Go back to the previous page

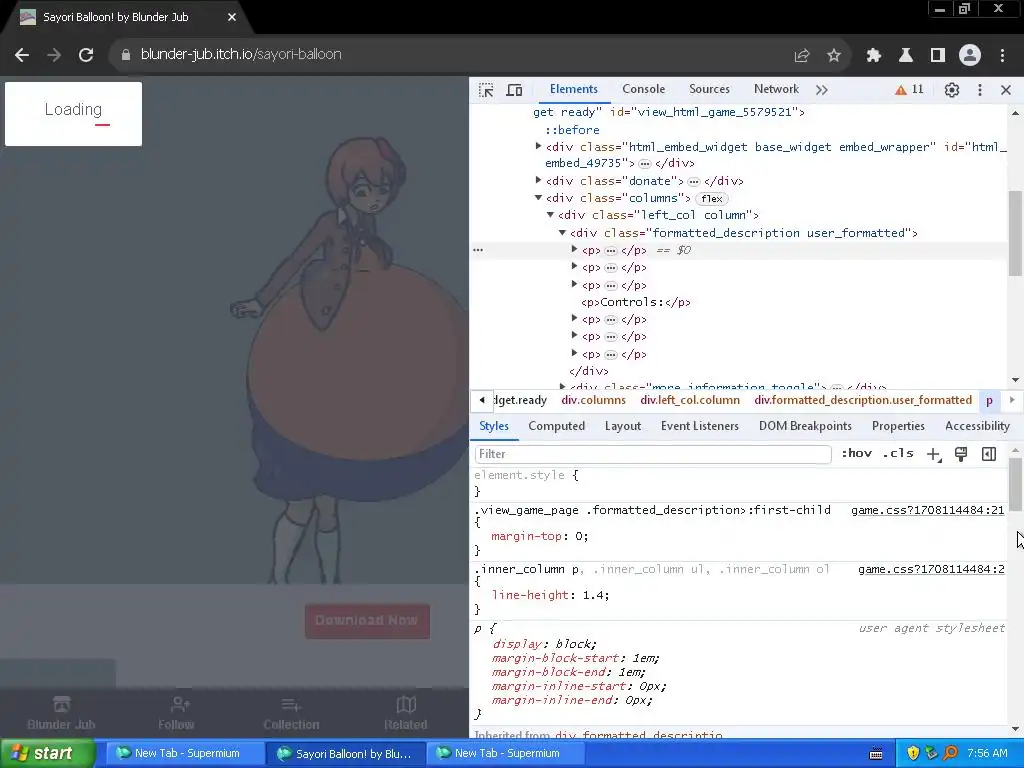point(22,55)
